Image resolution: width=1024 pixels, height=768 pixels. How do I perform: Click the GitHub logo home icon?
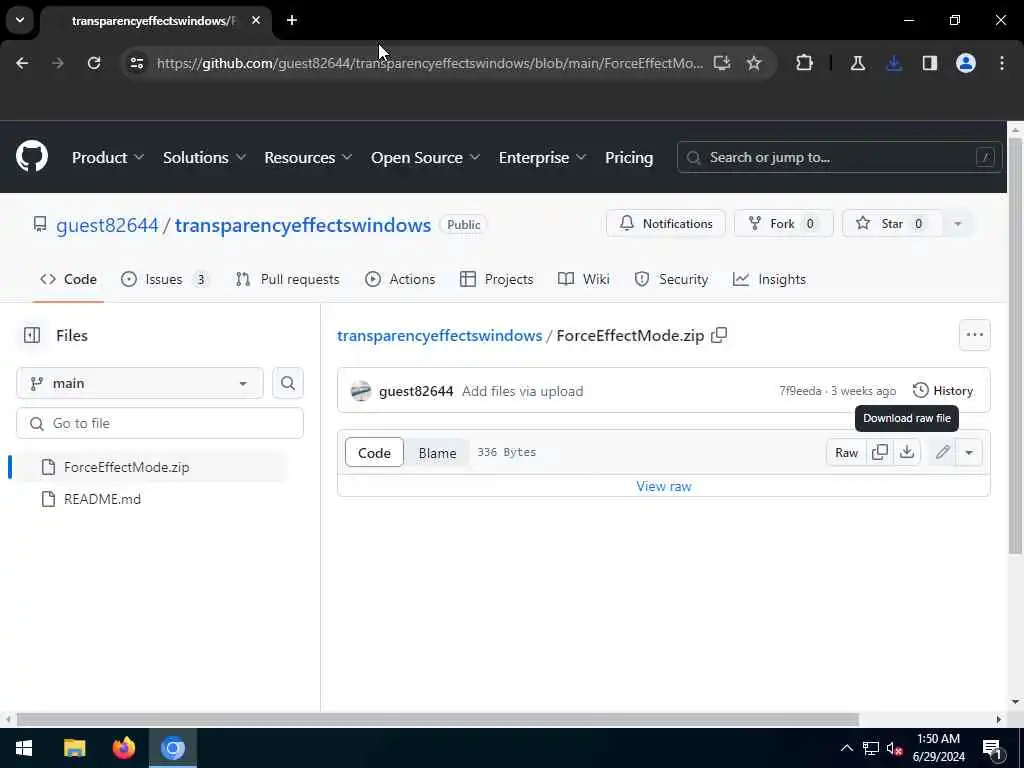pyautogui.click(x=31, y=157)
